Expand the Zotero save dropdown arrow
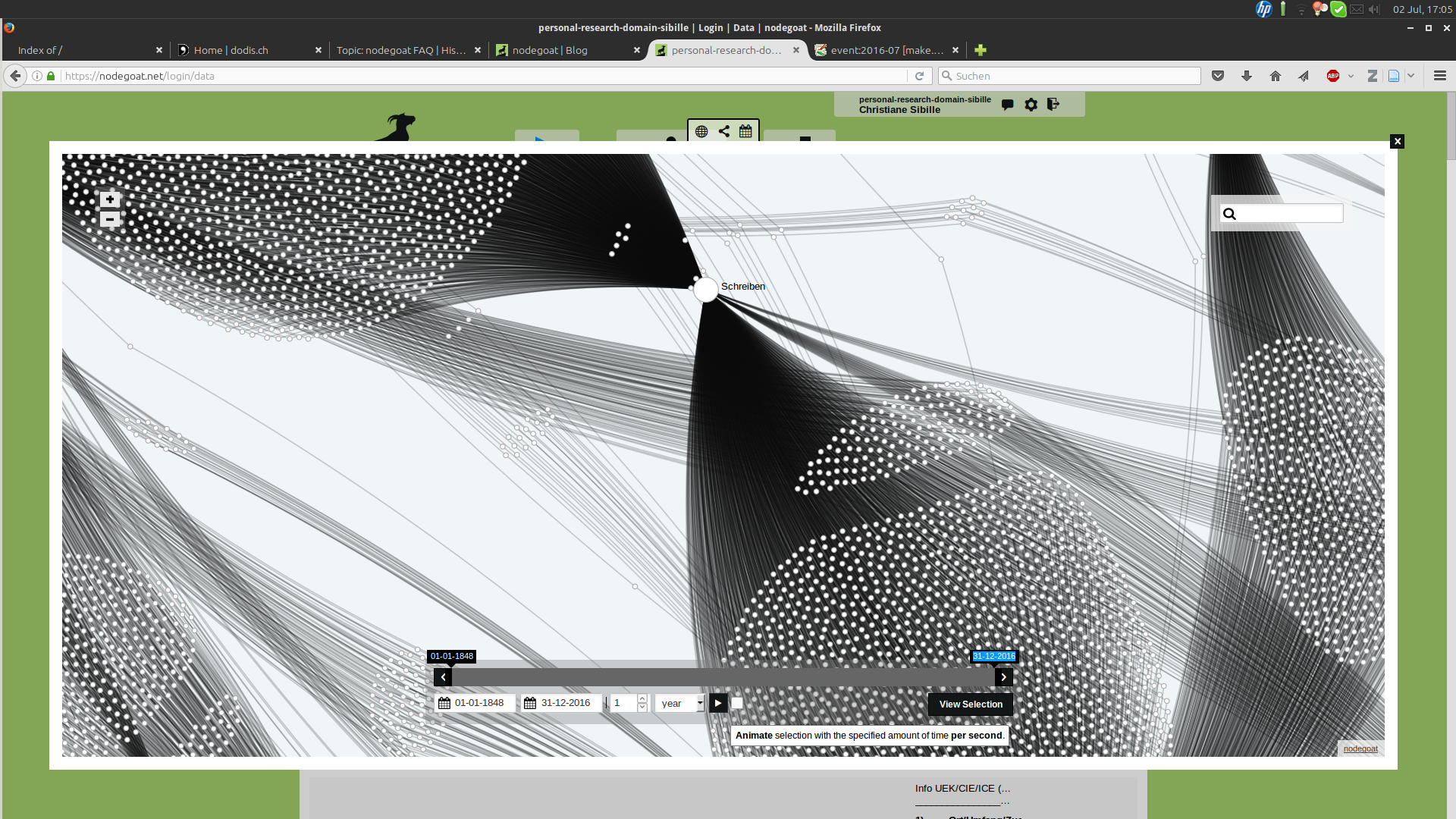Screen dimensions: 1456x819 [1410, 76]
